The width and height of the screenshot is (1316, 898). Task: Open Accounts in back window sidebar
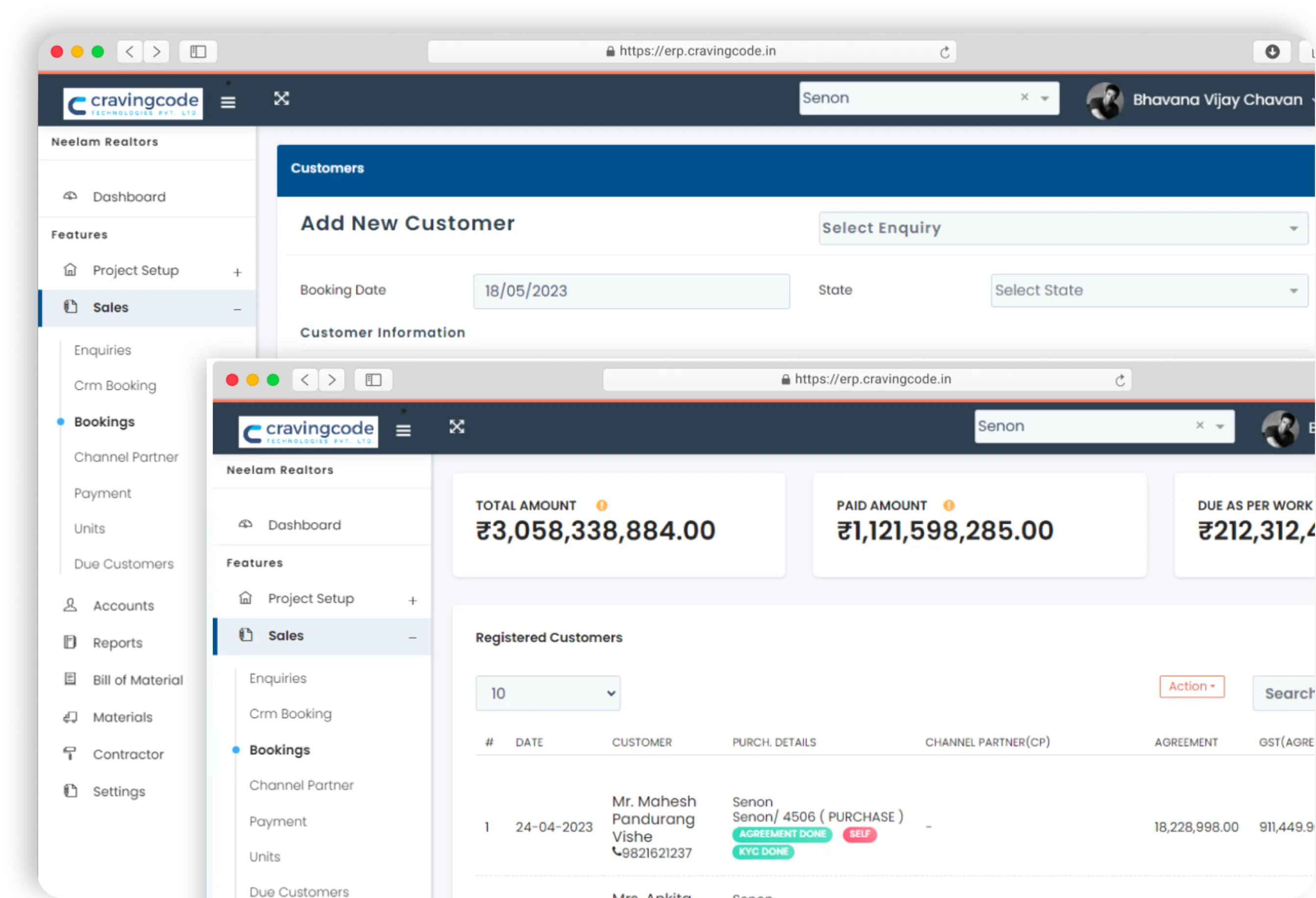(123, 606)
